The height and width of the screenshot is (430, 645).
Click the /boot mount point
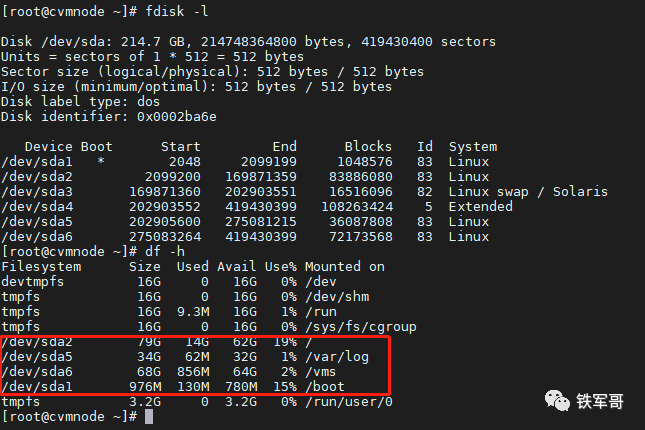coord(325,387)
